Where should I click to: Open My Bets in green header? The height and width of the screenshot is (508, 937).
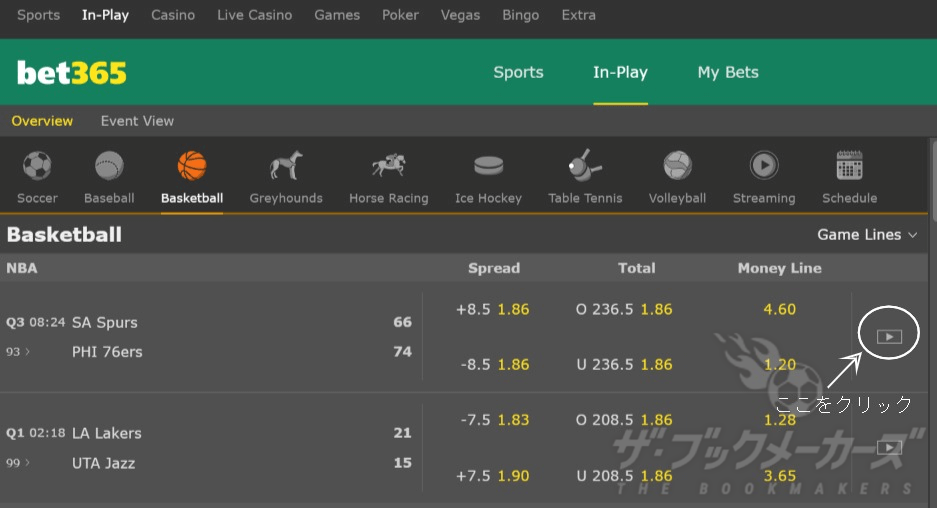[728, 72]
